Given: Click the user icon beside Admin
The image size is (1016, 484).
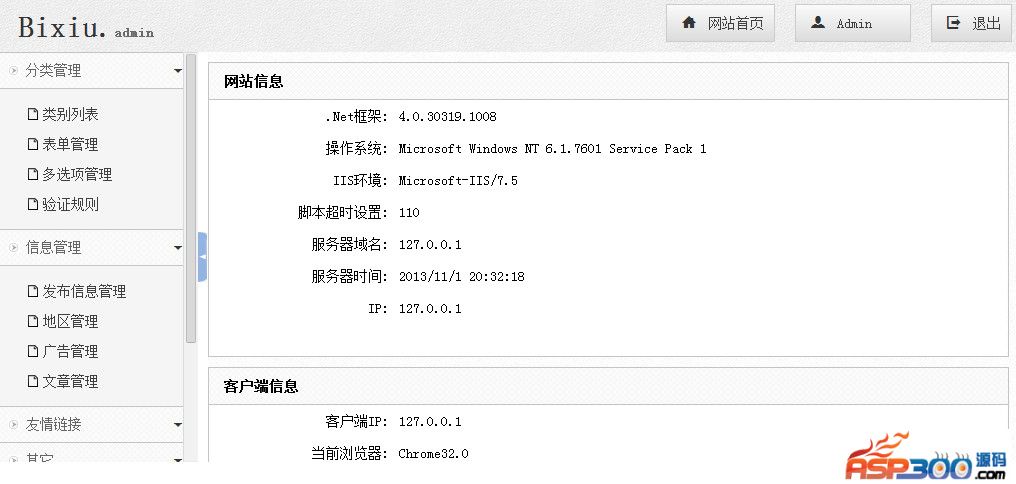Looking at the screenshot, I should pyautogui.click(x=818, y=23).
